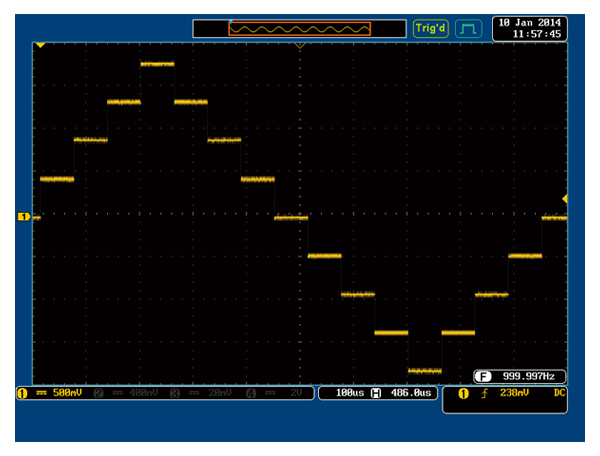This screenshot has width=600, height=456.
Task: Click the yellow triangle marker at top-left of grid
Action: [x=40, y=45]
